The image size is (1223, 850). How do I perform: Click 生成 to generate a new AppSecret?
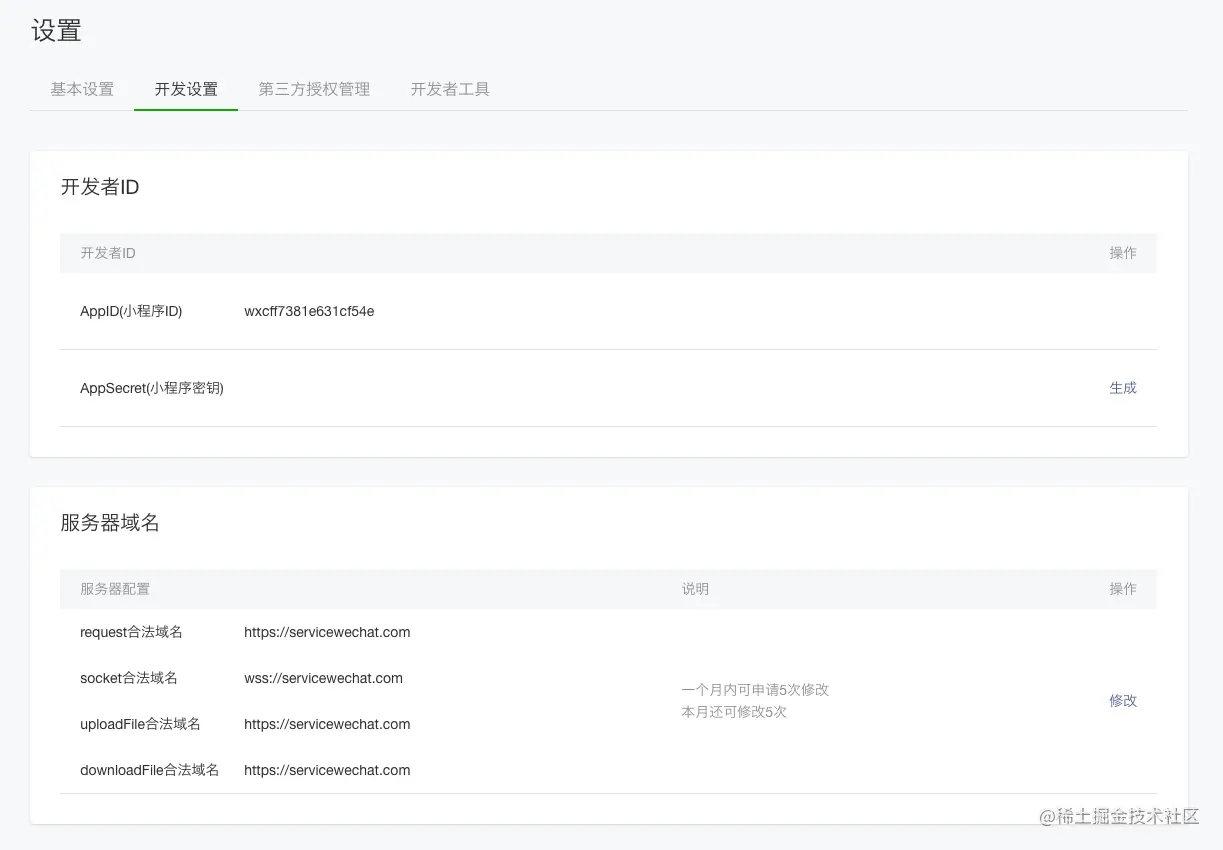coord(1122,388)
